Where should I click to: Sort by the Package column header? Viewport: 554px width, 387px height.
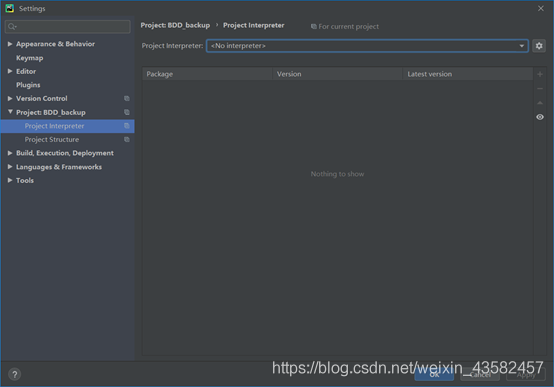coord(207,74)
